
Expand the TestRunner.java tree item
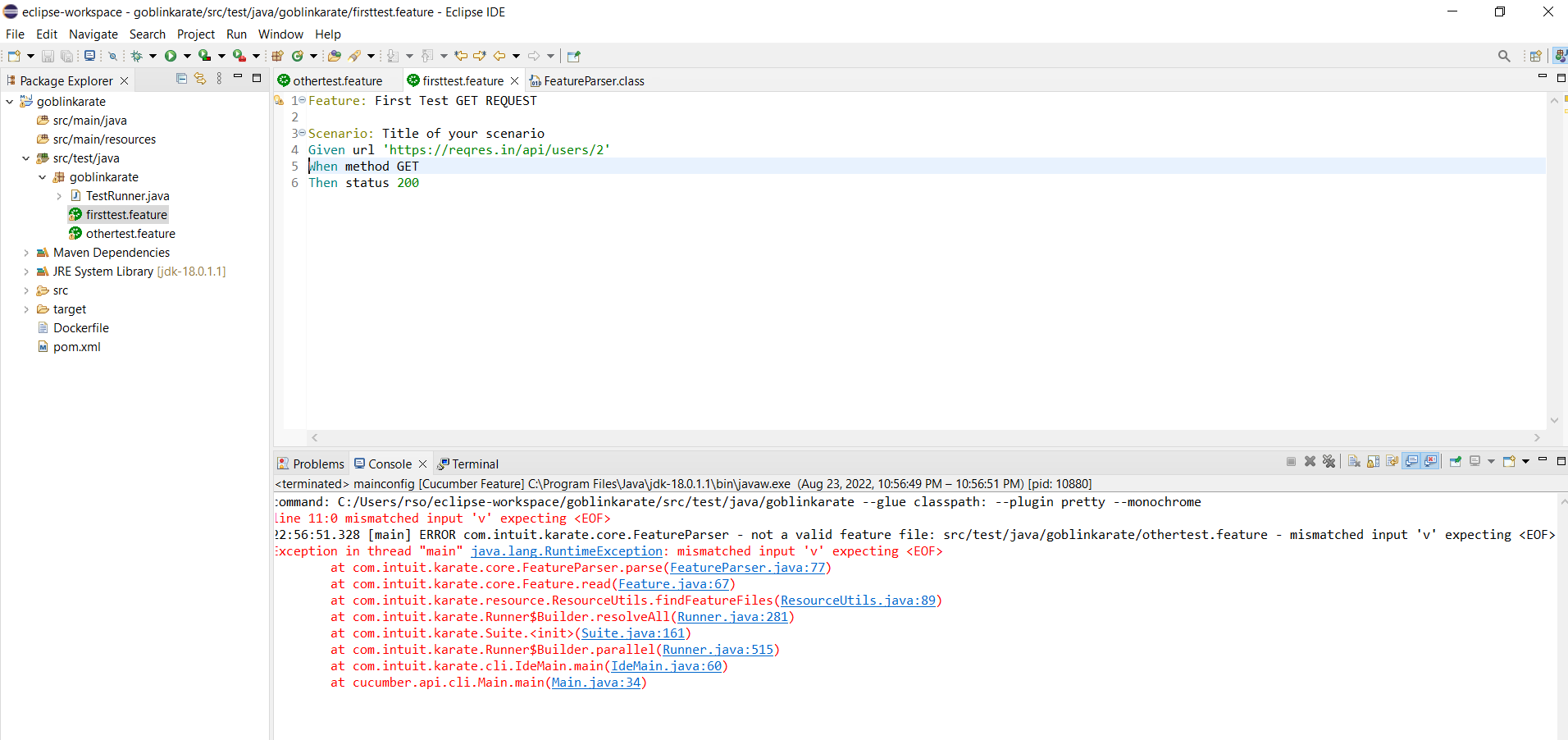59,195
